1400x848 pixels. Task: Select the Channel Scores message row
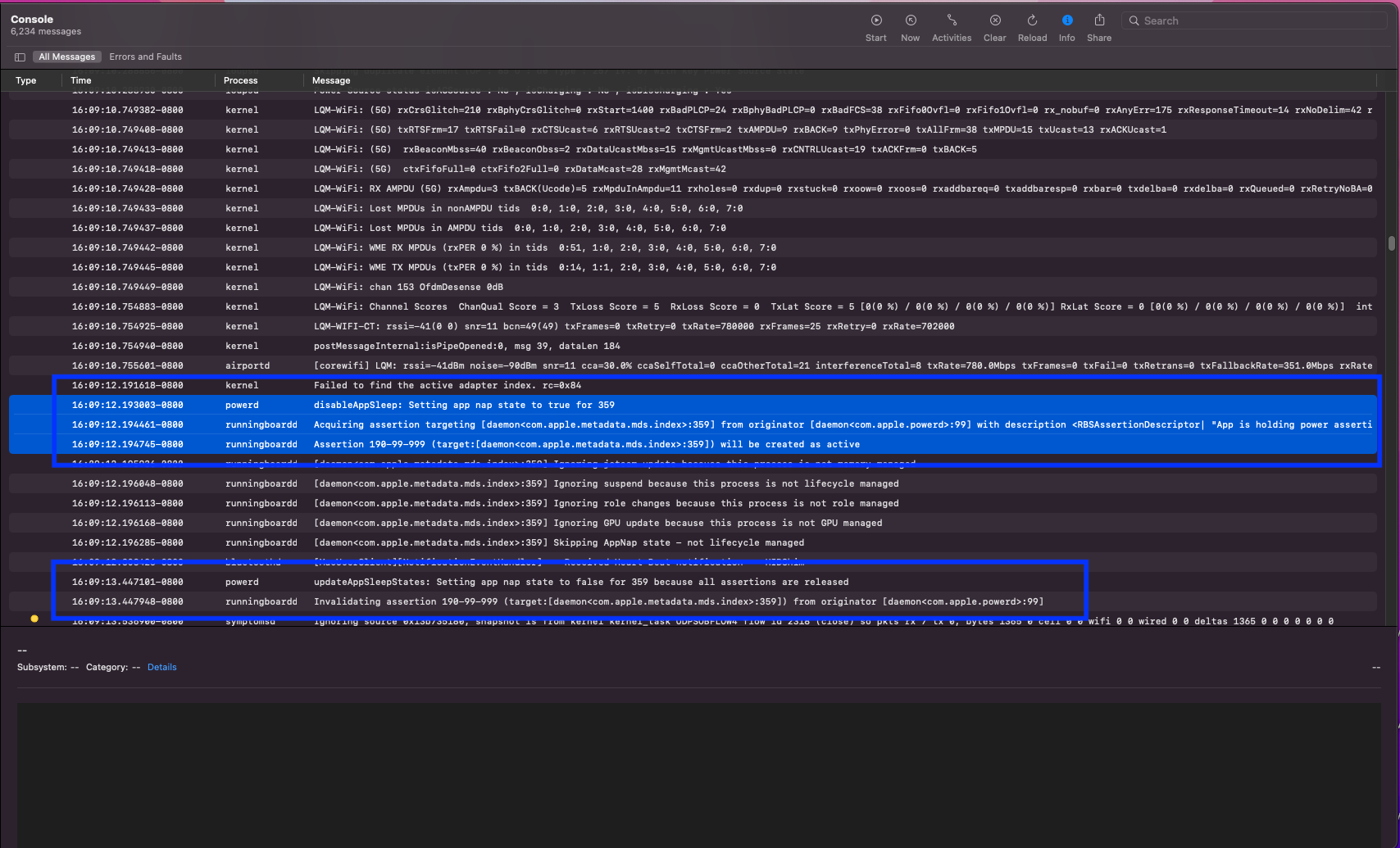tap(843, 306)
